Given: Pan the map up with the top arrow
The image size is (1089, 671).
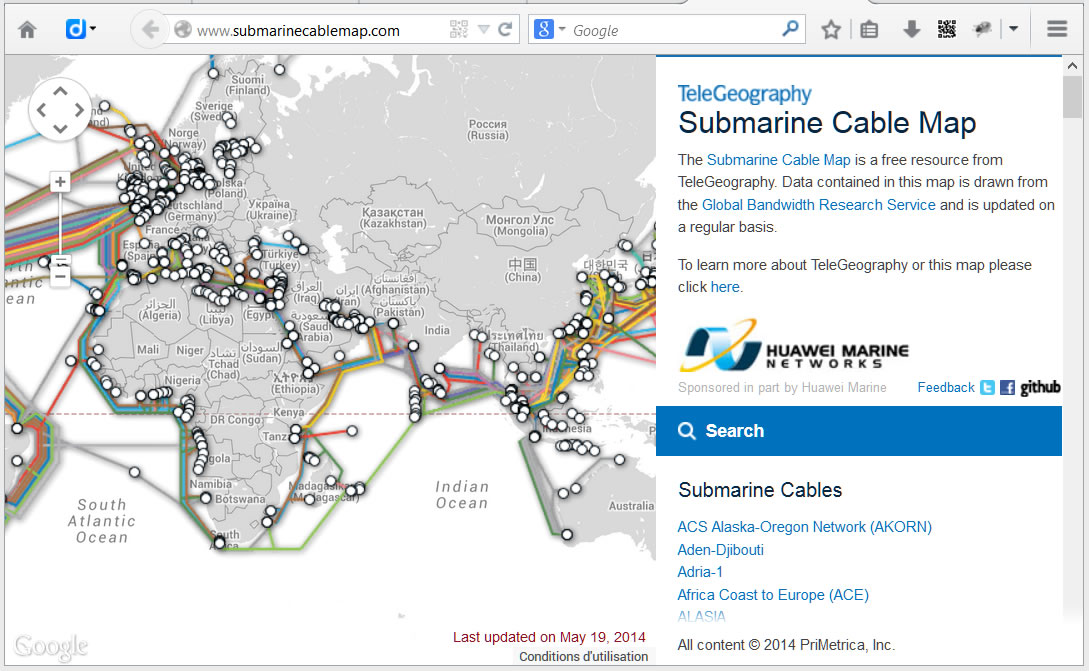Looking at the screenshot, I should pyautogui.click(x=60, y=91).
